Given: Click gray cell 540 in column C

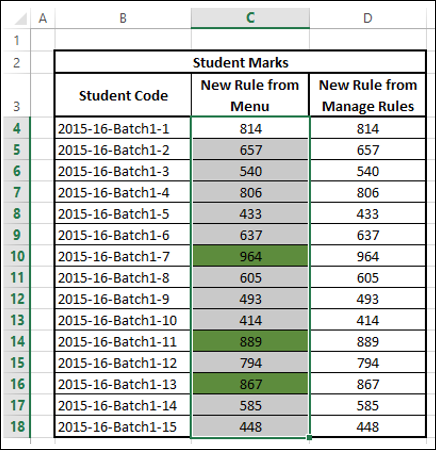Looking at the screenshot, I should coord(250,171).
